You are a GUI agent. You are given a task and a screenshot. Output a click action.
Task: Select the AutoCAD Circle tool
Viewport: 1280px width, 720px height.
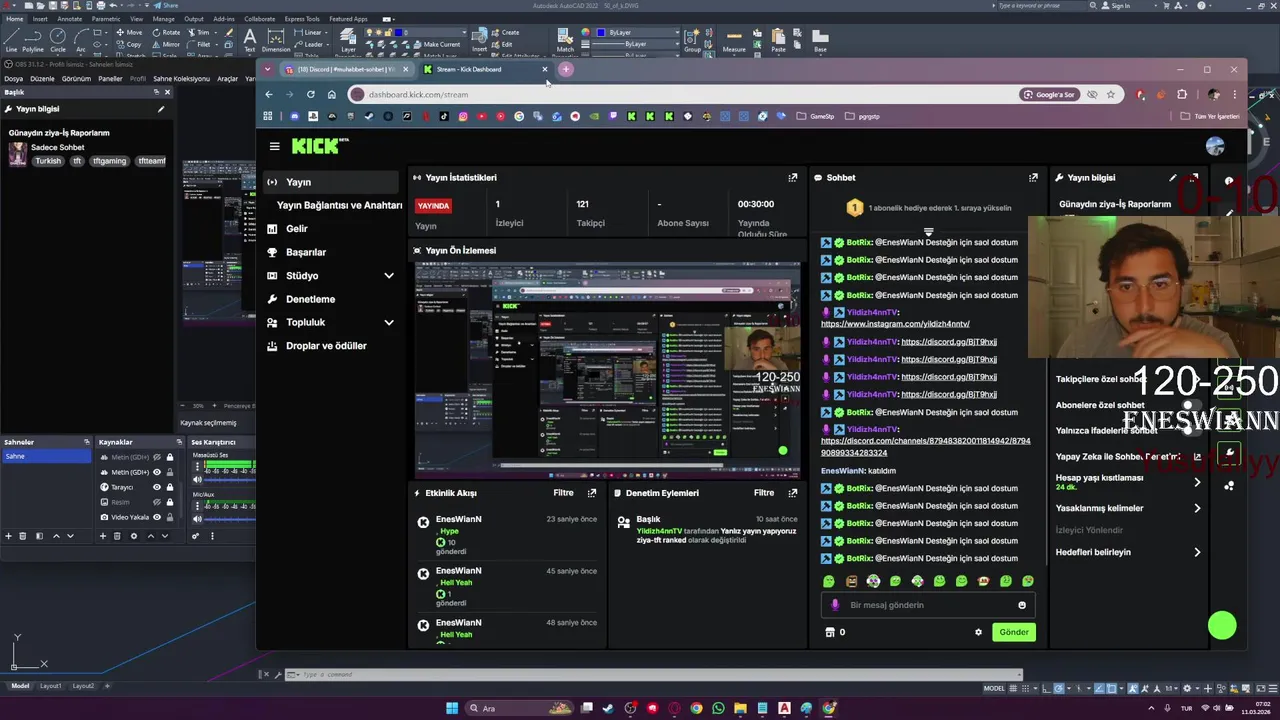click(58, 40)
